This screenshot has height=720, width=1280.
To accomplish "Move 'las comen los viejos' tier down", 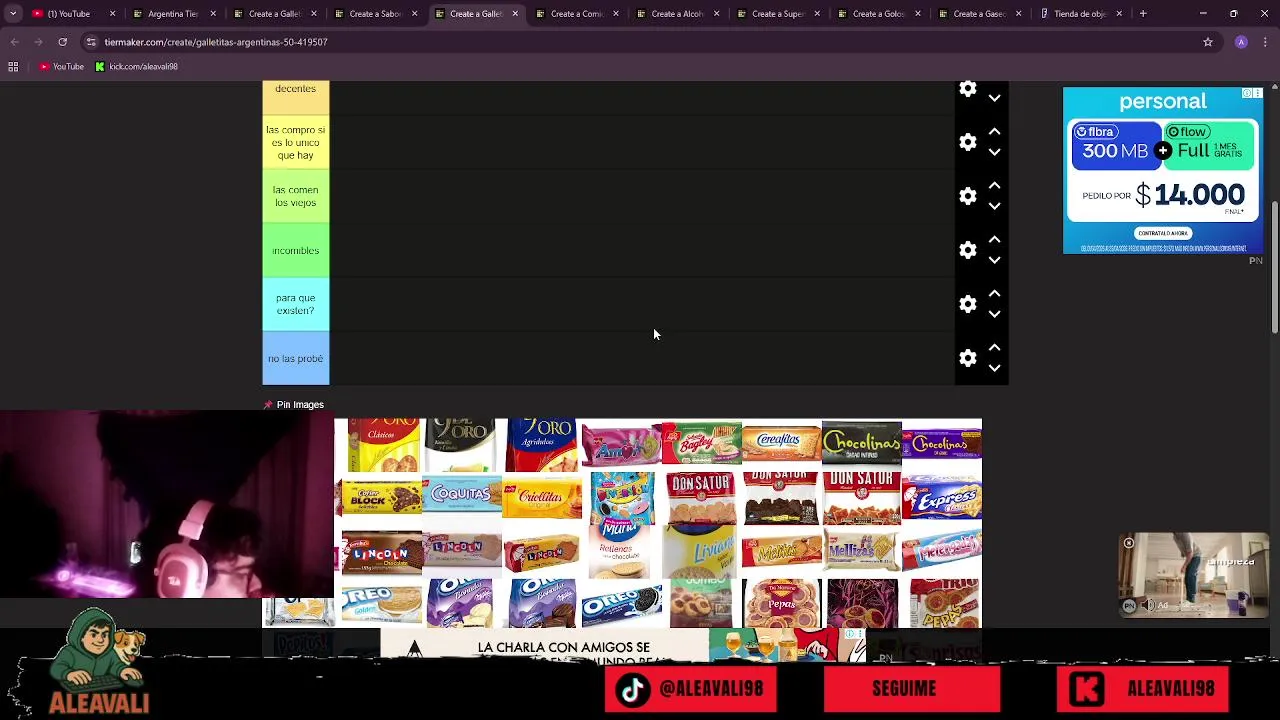I will coord(994,206).
